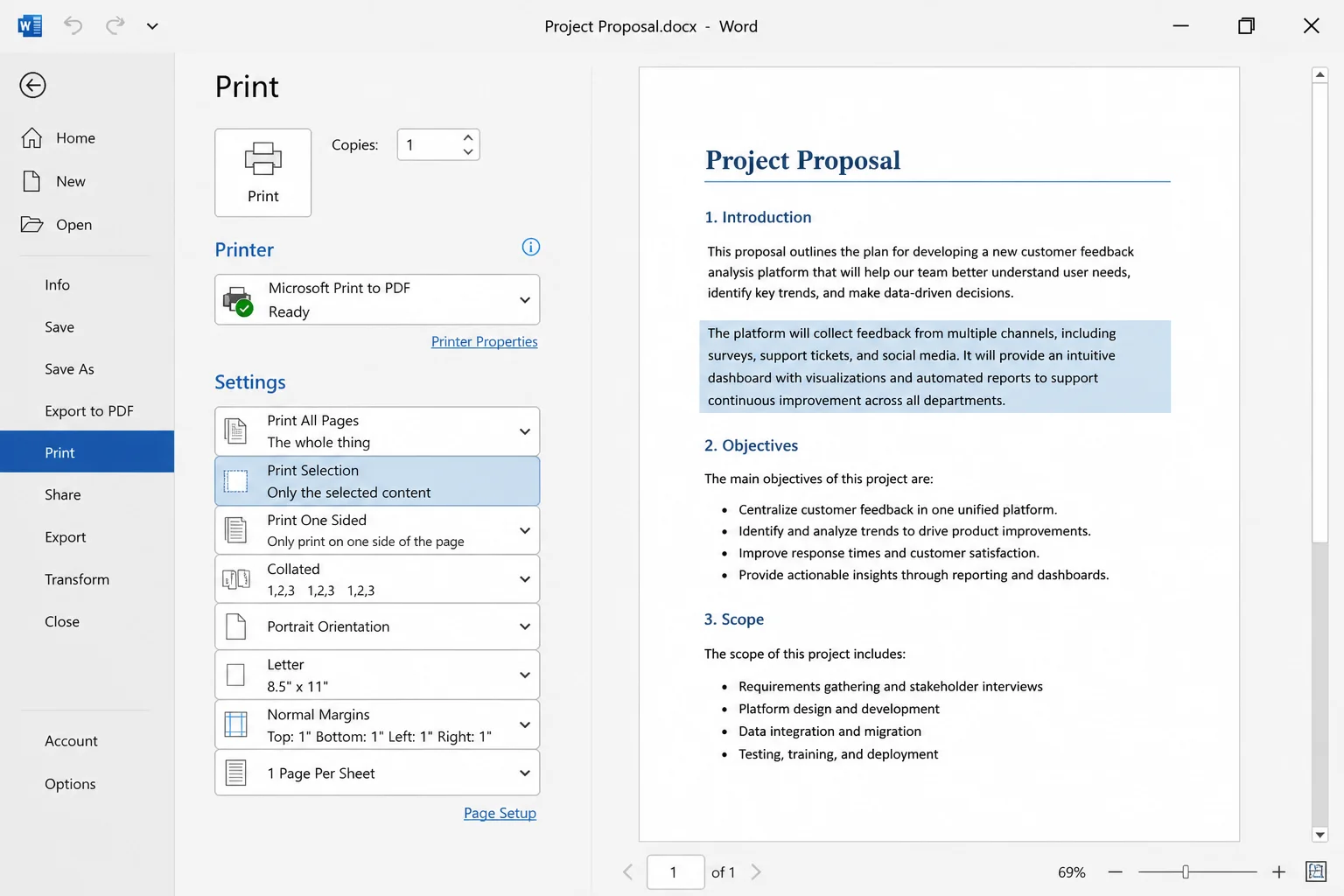The height and width of the screenshot is (896, 1344).
Task: Go to next page in preview
Action: tap(756, 871)
